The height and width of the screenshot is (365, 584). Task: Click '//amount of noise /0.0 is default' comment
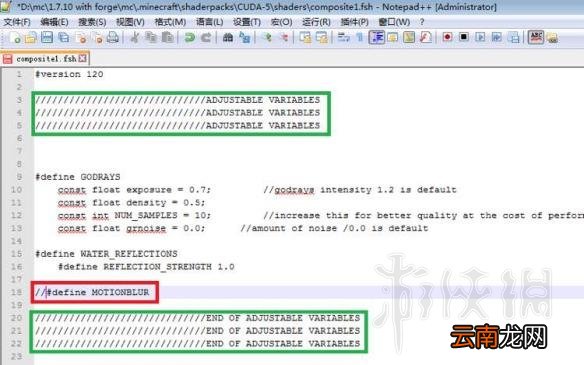click(334, 228)
